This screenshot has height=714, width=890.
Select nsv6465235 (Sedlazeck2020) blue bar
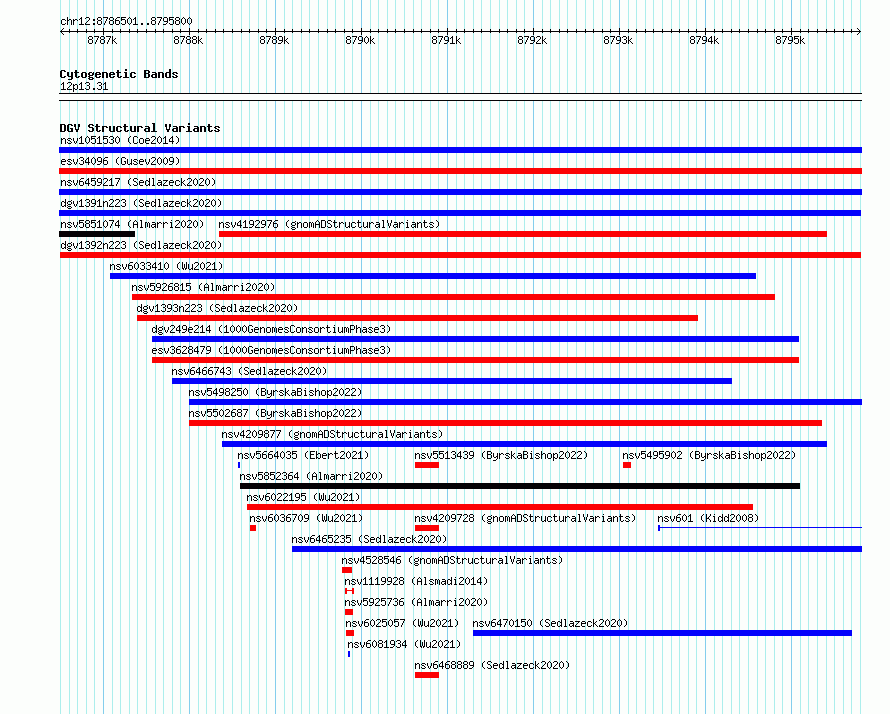[577, 549]
